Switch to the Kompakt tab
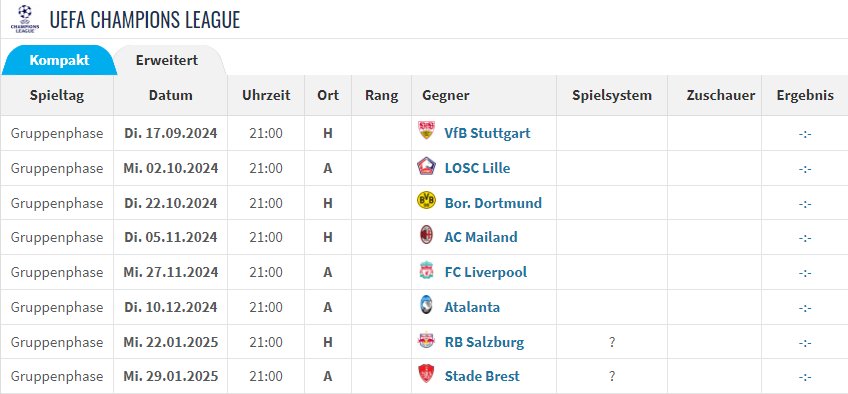This screenshot has height=394, width=848. tap(59, 60)
